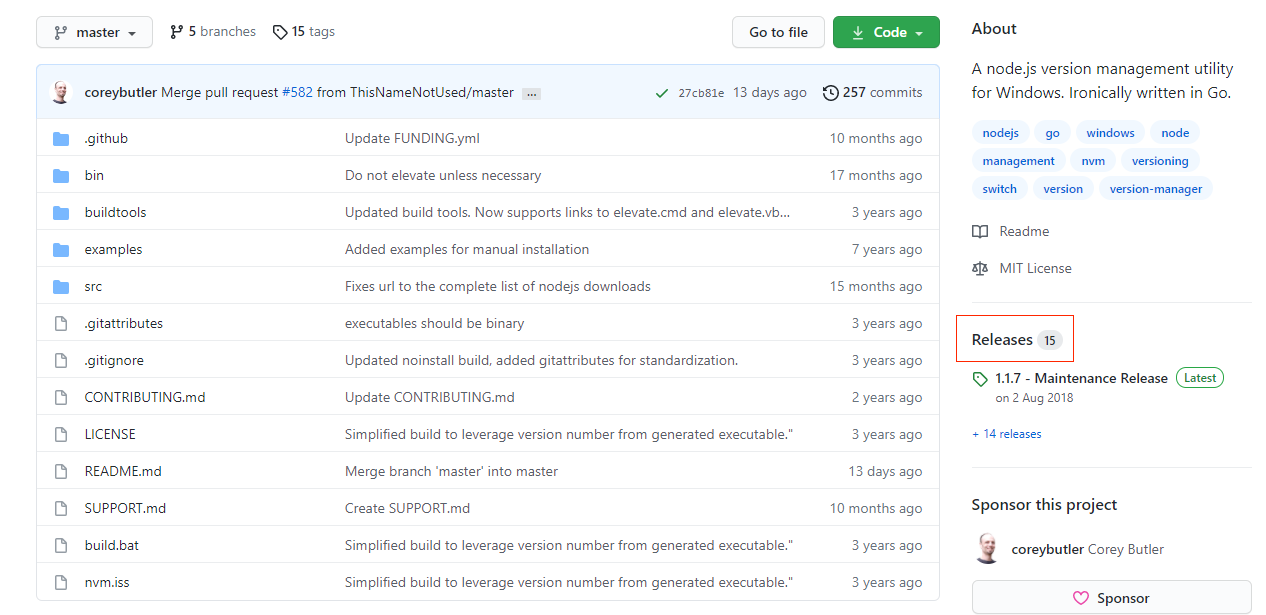Click the bin folder icon
Screen dimensions: 1266x615
click(x=61, y=176)
